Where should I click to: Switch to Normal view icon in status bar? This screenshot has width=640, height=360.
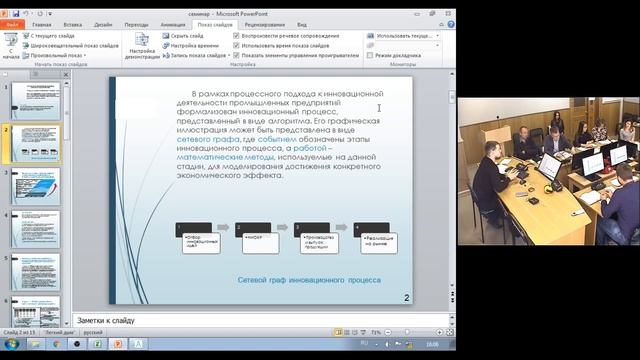tap(338, 333)
